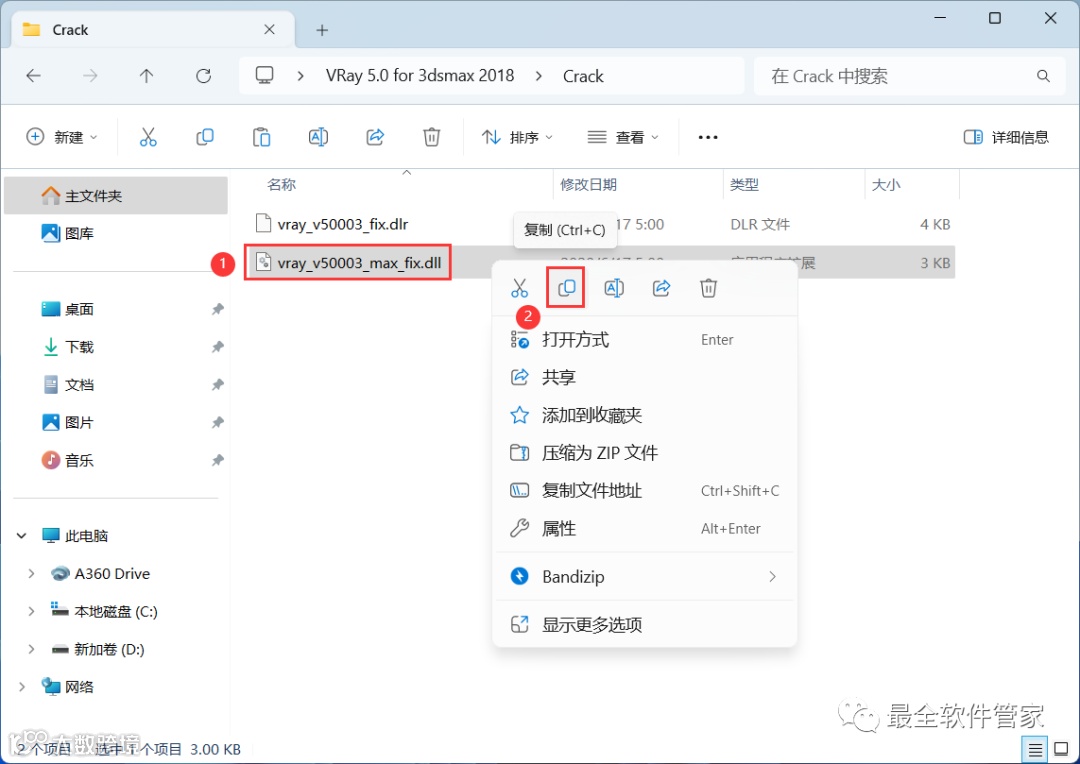
Task: Click the Rename icon in the toolbar
Action: (x=318, y=137)
